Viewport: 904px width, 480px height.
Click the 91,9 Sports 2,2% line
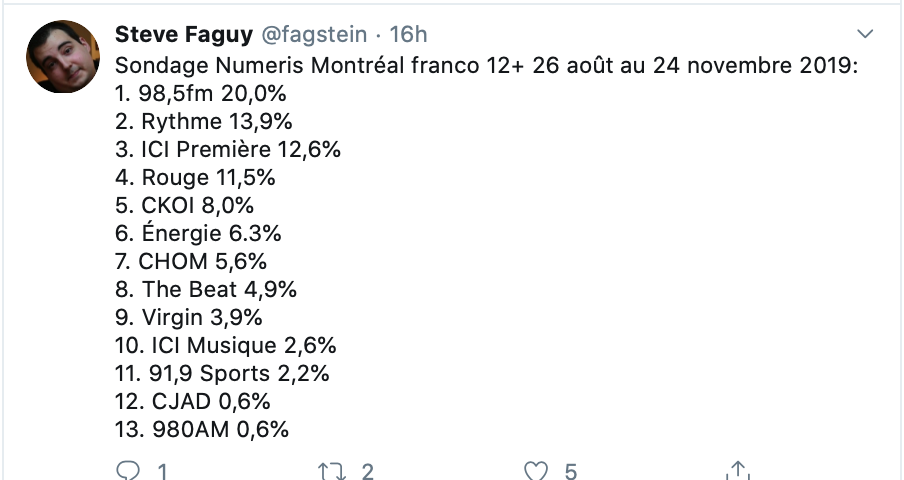coord(223,373)
